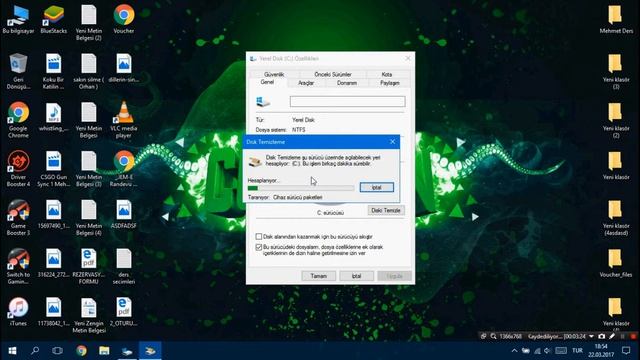Open File Explorer from the taskbar

[104, 351]
